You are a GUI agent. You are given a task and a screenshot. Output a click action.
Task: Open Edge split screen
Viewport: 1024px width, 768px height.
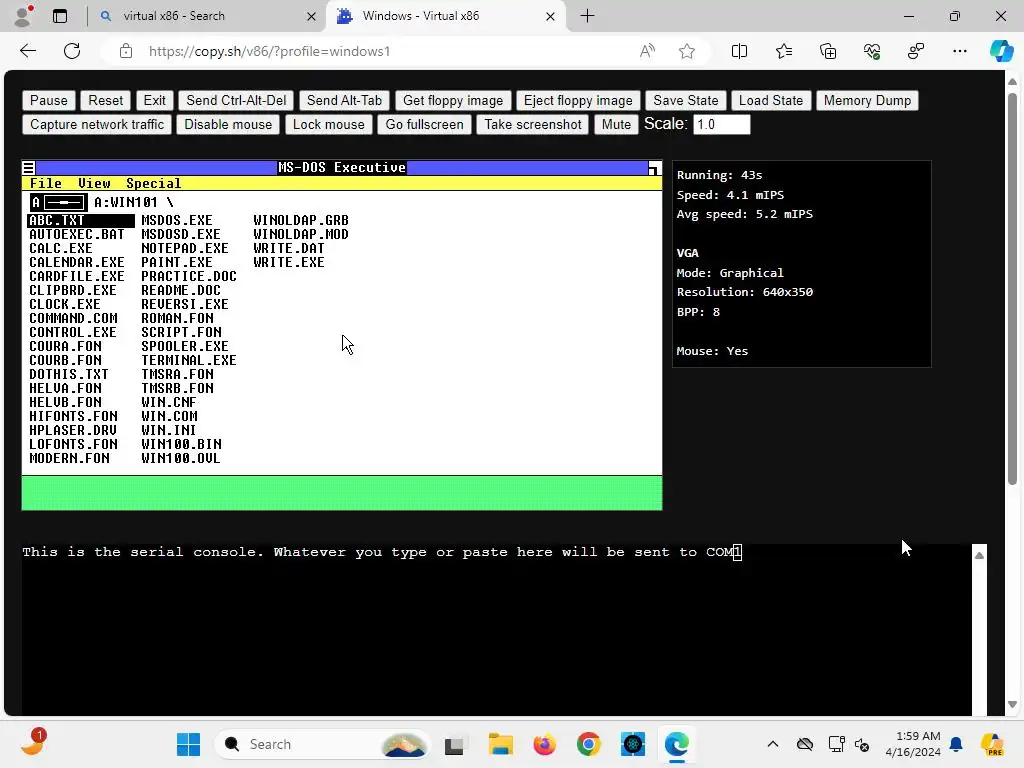coord(739,51)
